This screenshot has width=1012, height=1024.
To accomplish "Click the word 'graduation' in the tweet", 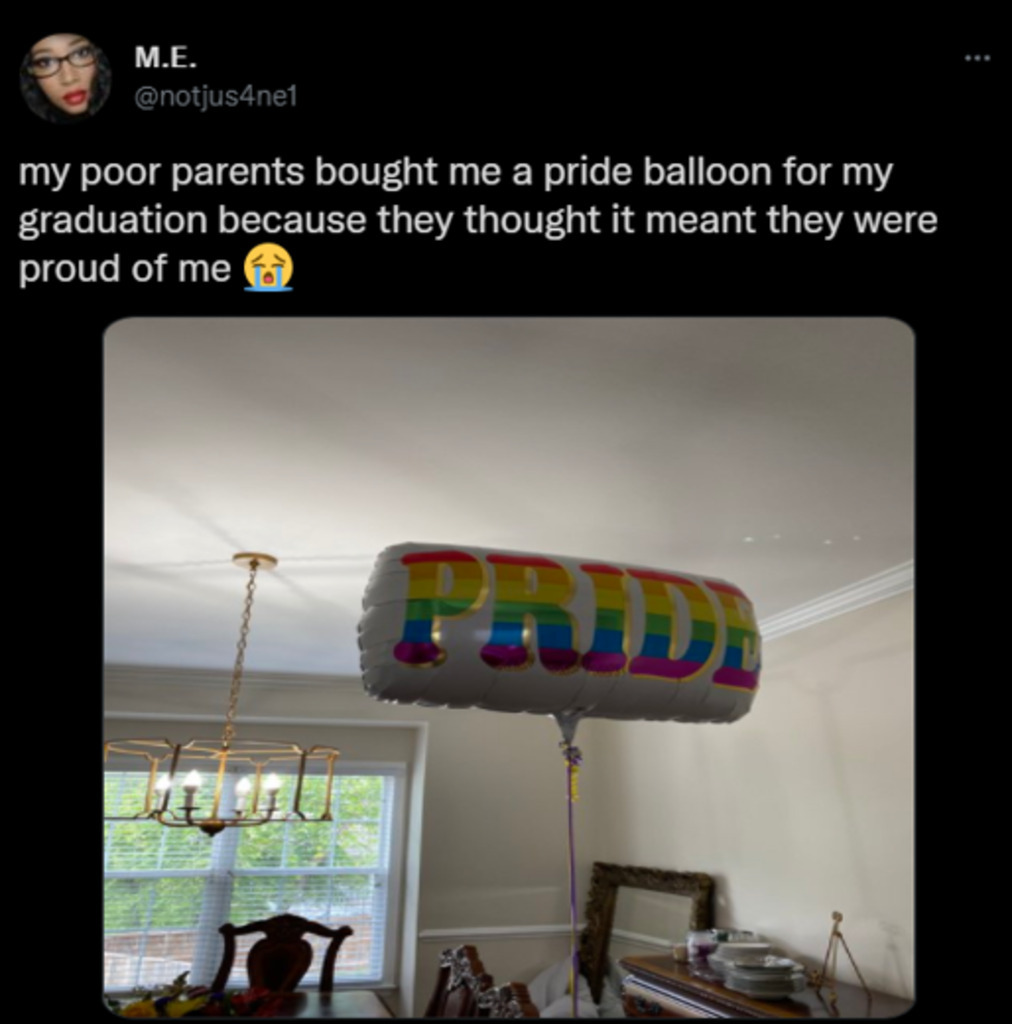I will 112,221.
